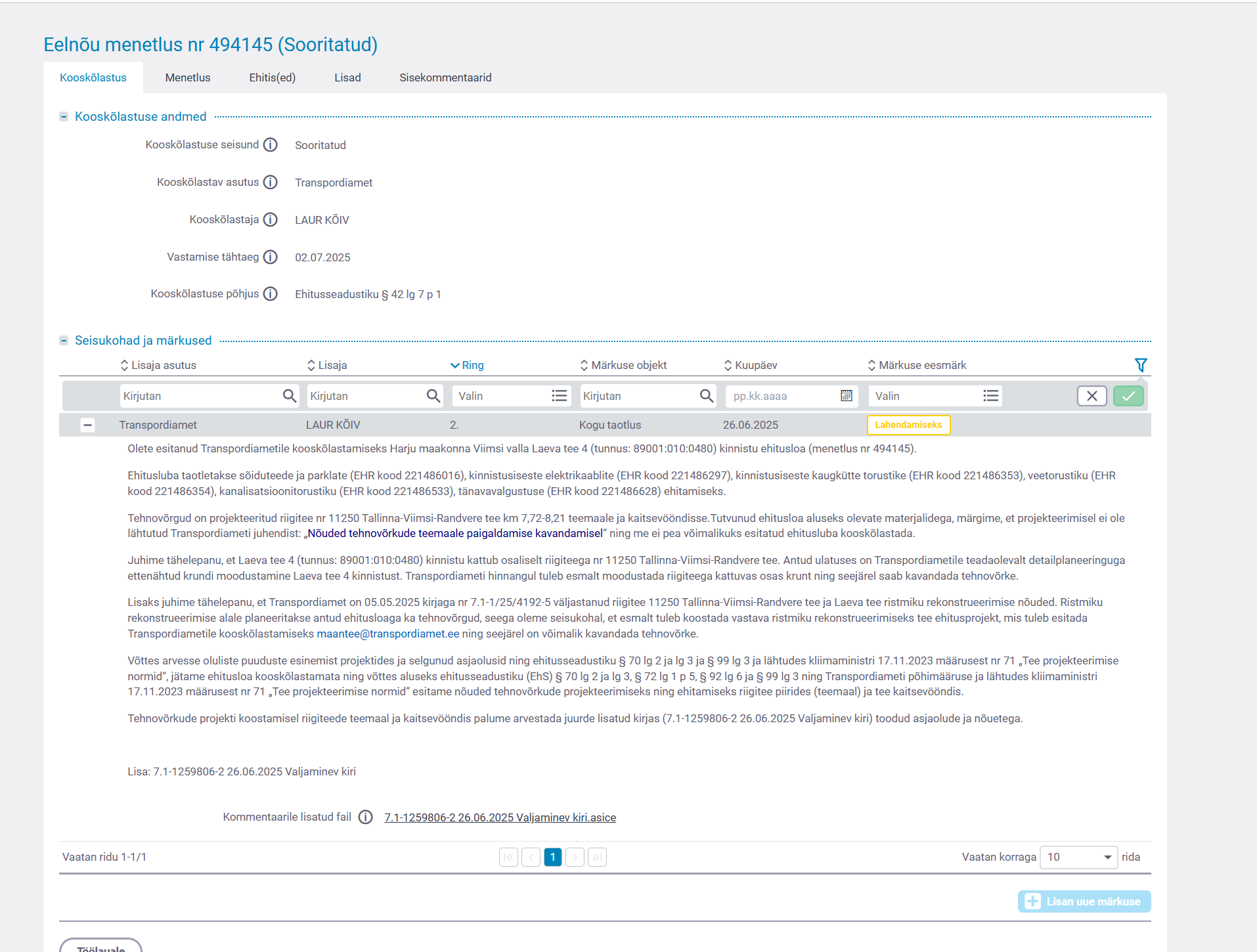The height and width of the screenshot is (952, 1257).
Task: Sort table by Kuupäev column
Action: (x=751, y=365)
